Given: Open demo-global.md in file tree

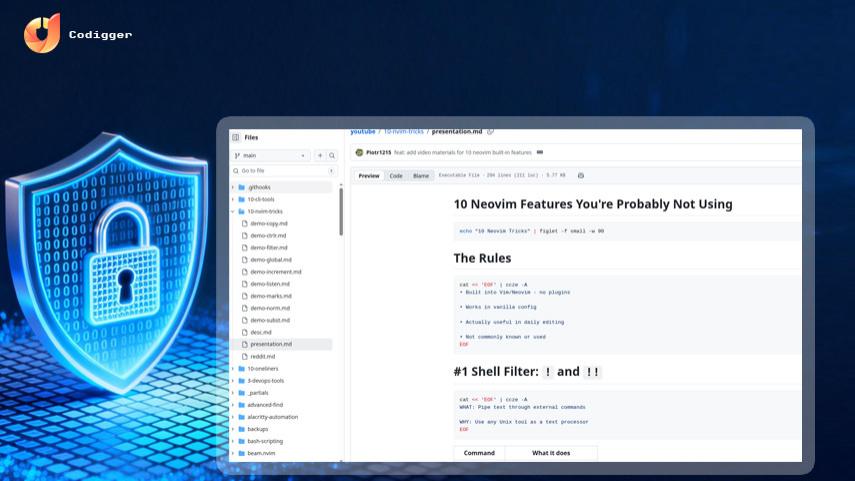Looking at the screenshot, I should click(x=271, y=260).
